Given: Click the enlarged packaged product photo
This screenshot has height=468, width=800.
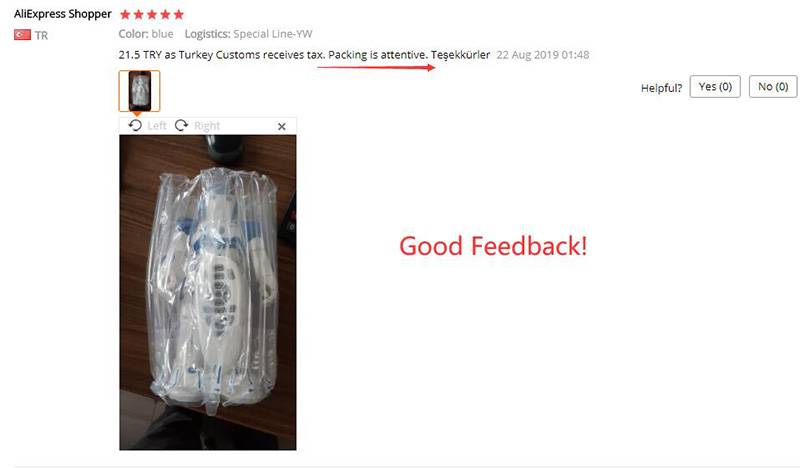Looking at the screenshot, I should pyautogui.click(x=208, y=292).
